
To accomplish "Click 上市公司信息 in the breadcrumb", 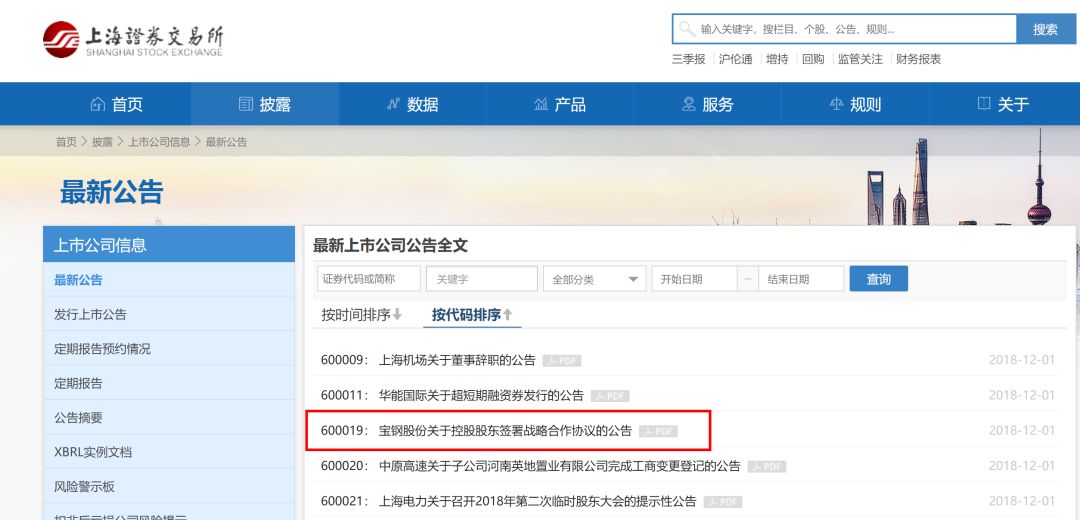I will pyautogui.click(x=159, y=142).
